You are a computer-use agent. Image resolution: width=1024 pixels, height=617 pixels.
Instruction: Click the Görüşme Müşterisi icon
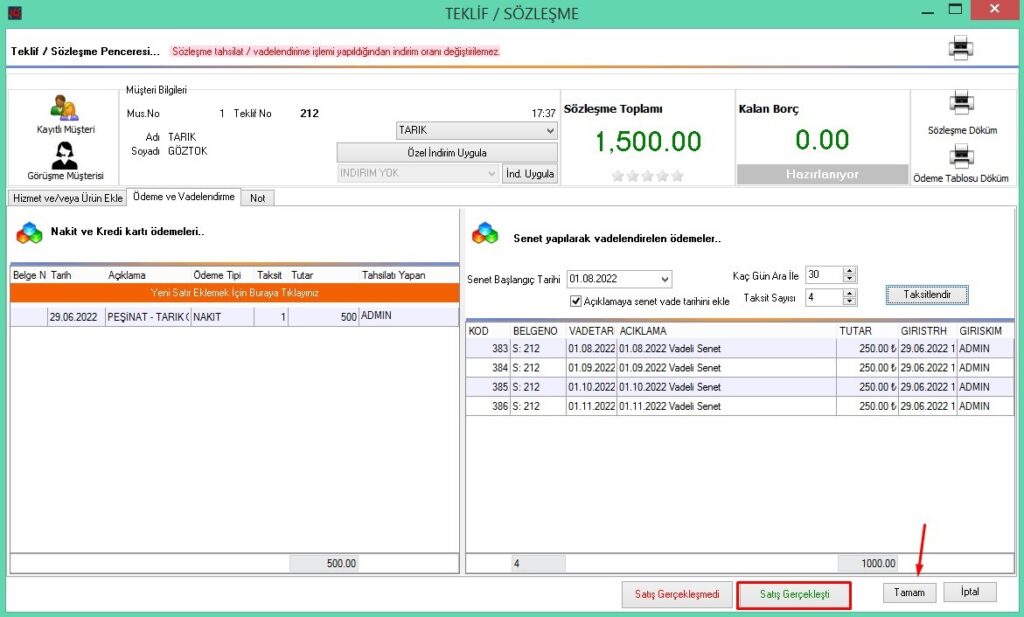click(x=65, y=155)
